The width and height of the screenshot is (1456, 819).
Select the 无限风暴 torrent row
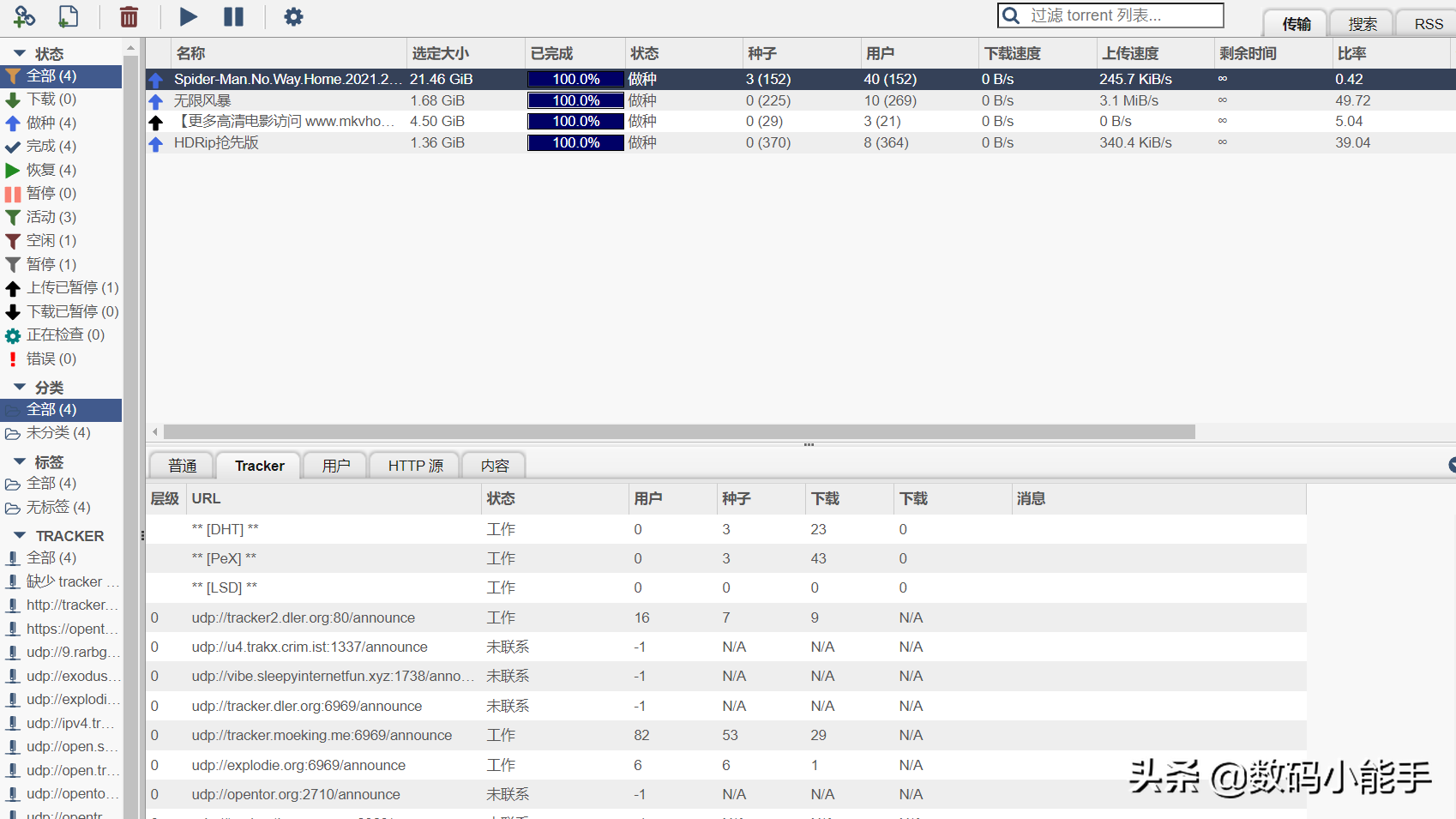point(801,100)
